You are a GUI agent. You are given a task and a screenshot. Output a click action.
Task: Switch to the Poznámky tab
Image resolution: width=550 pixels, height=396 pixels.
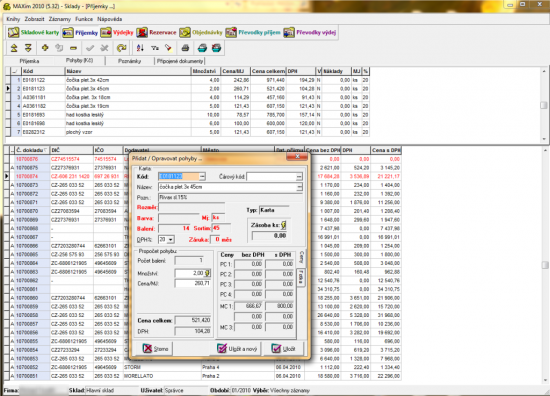pyautogui.click(x=129, y=61)
